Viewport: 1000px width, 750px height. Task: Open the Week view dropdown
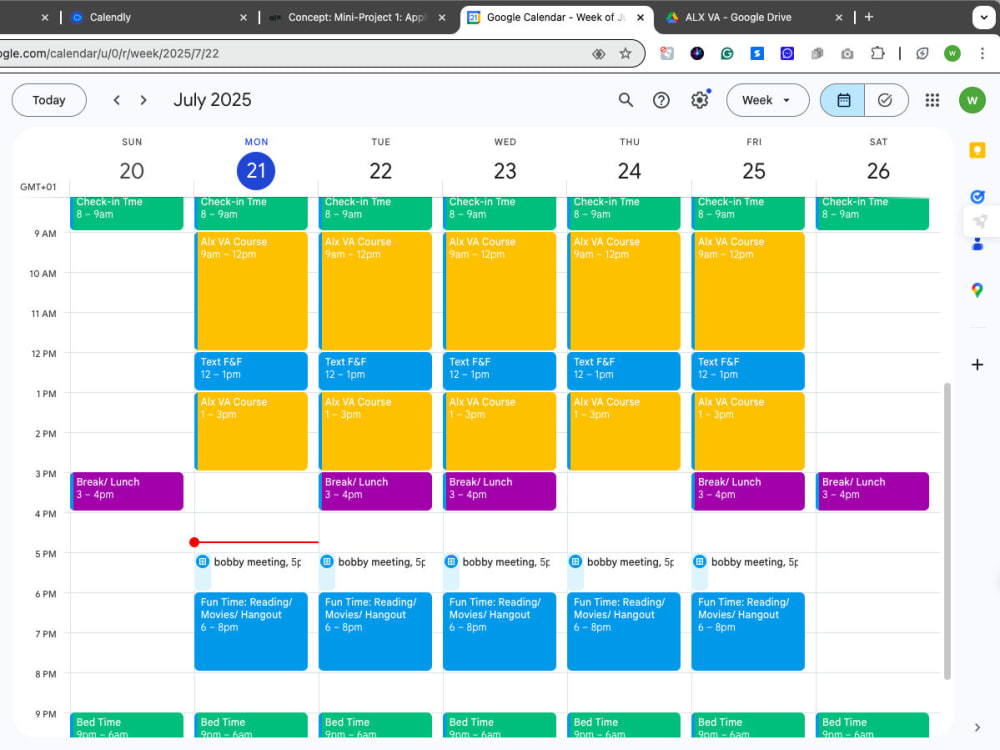point(767,100)
